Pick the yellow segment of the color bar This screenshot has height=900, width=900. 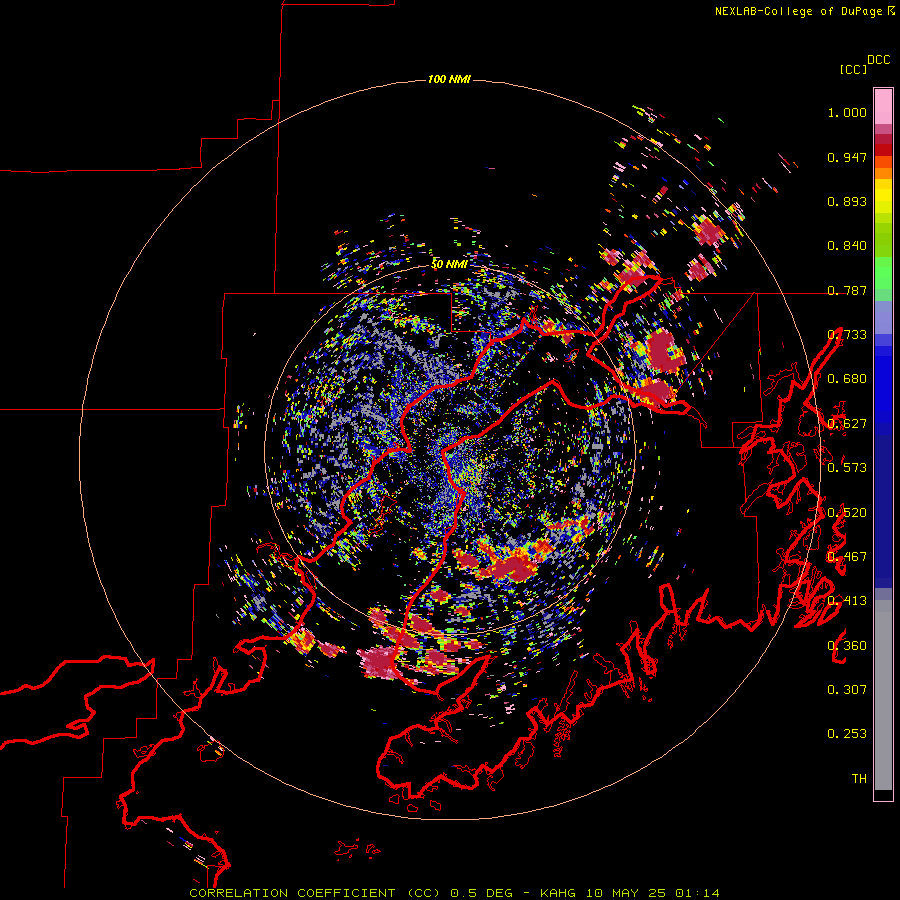(x=883, y=196)
